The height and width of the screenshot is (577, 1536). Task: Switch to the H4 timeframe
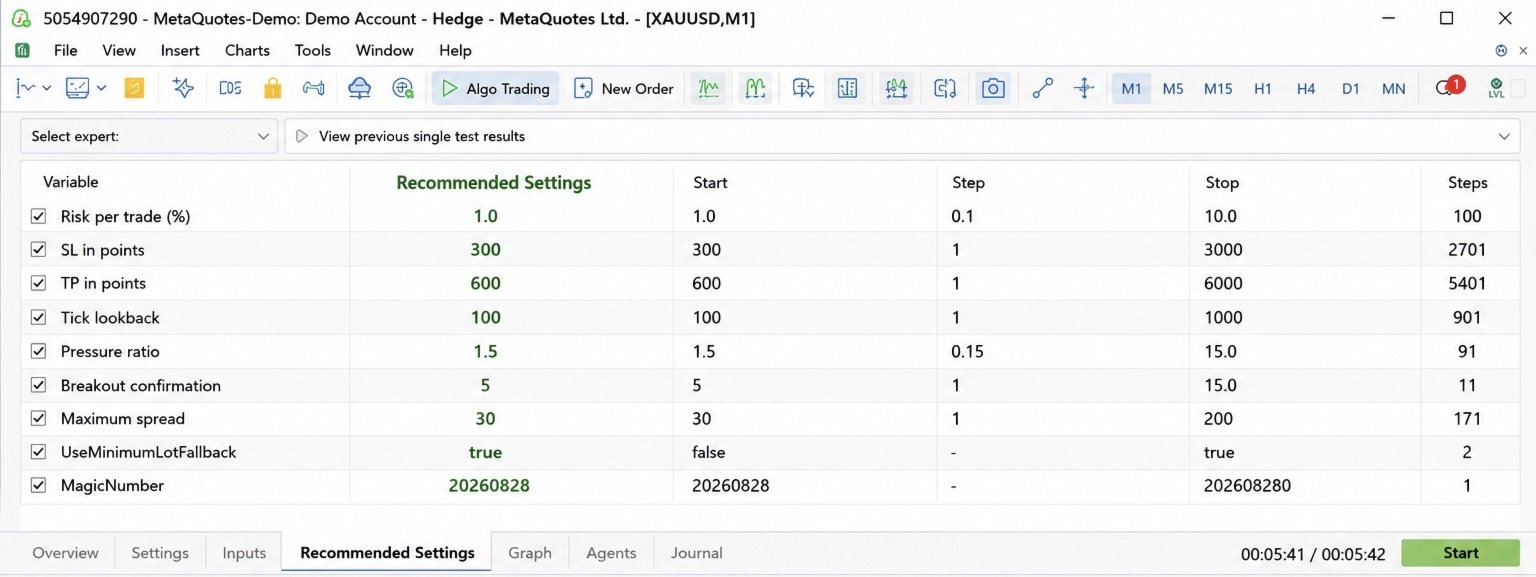1306,88
